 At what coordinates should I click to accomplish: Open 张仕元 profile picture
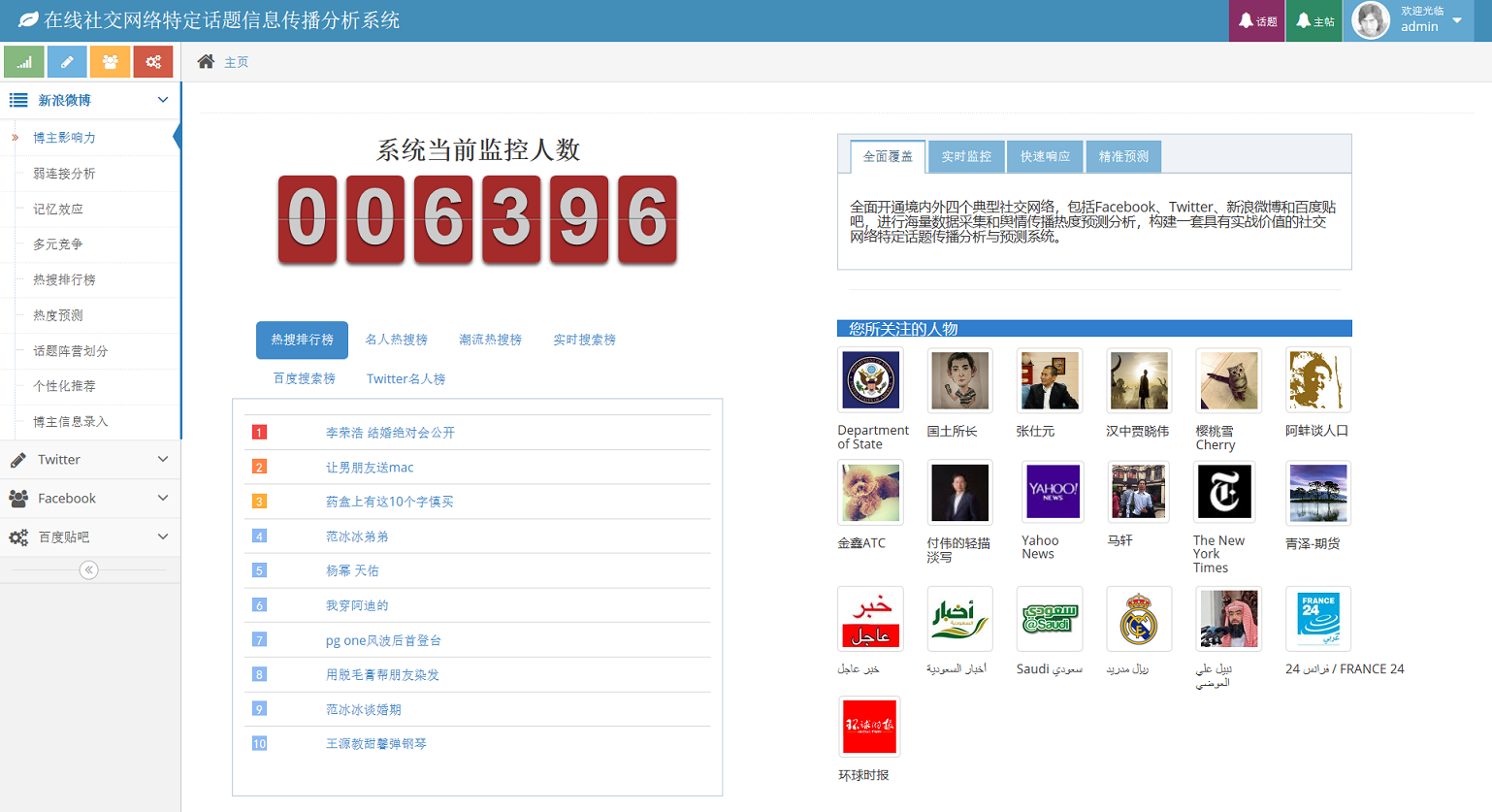click(x=1049, y=380)
